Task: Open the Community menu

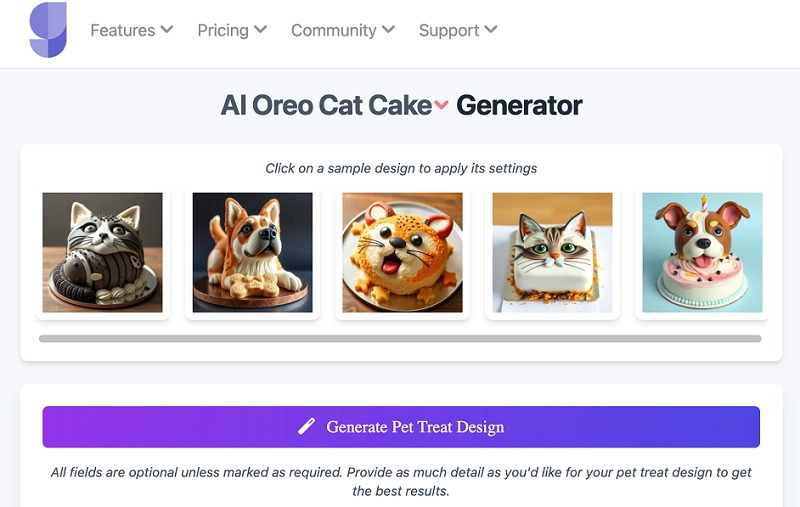Action: (331, 30)
